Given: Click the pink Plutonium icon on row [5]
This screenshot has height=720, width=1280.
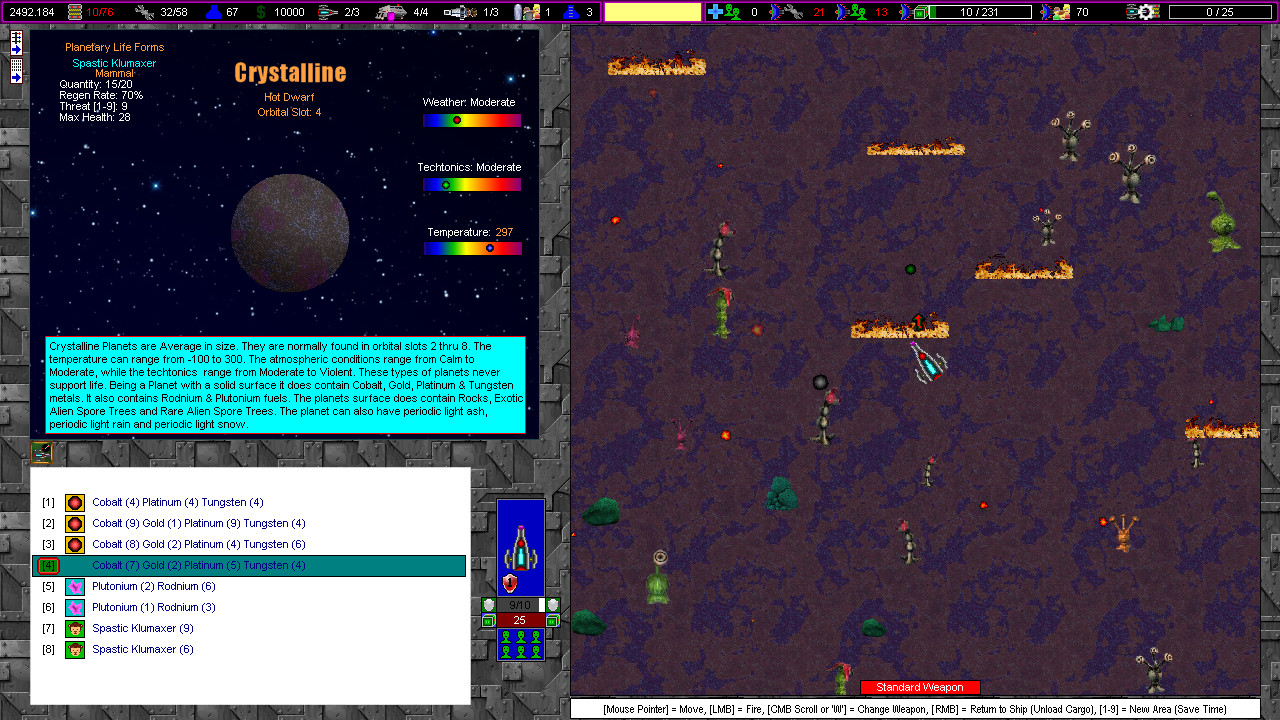Looking at the screenshot, I should pyautogui.click(x=74, y=586).
